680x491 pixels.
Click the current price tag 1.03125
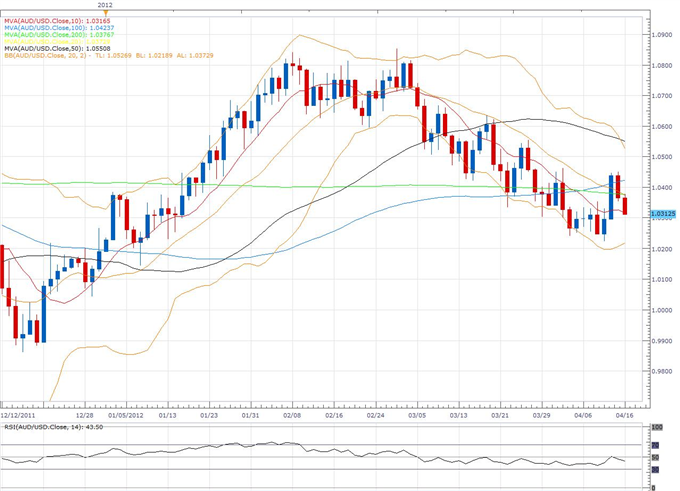[x=661, y=214]
